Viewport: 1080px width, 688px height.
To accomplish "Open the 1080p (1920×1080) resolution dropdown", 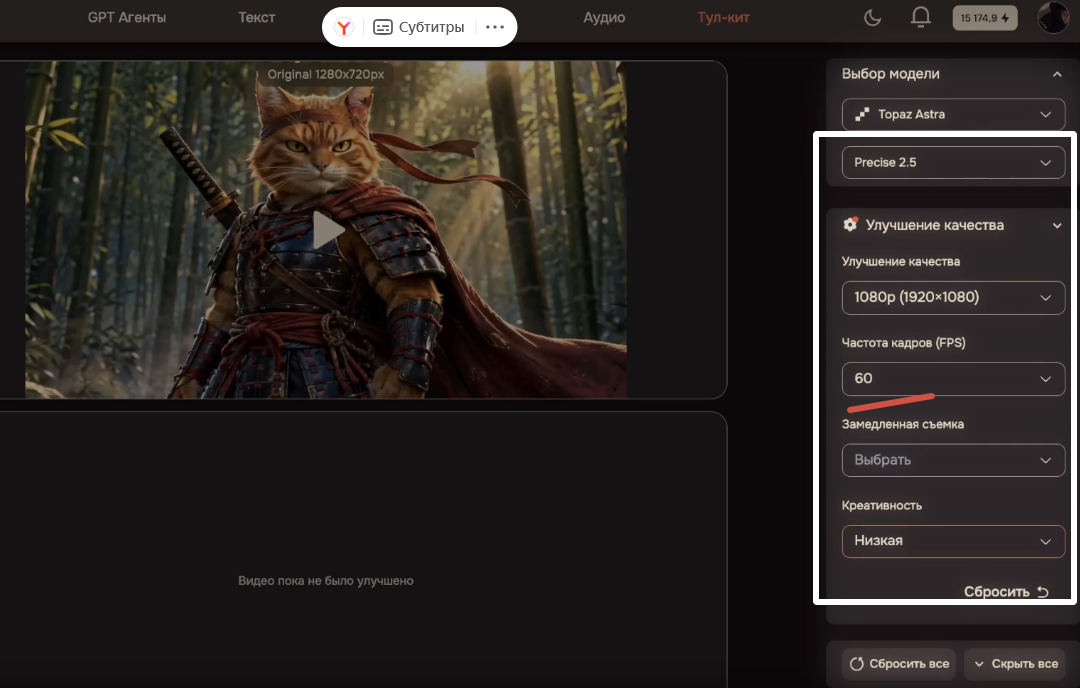I will [953, 298].
